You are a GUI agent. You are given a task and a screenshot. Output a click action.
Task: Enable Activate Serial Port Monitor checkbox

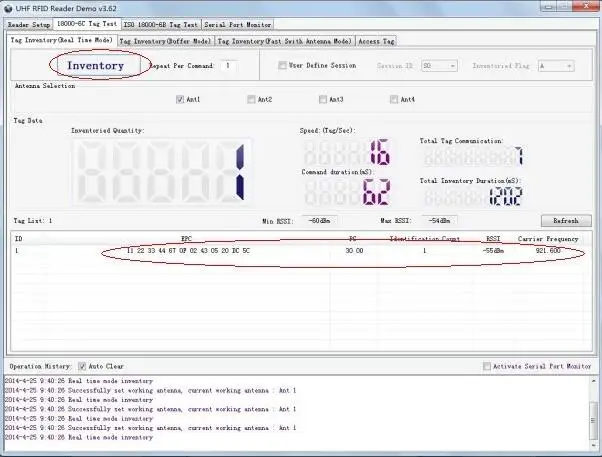click(487, 366)
